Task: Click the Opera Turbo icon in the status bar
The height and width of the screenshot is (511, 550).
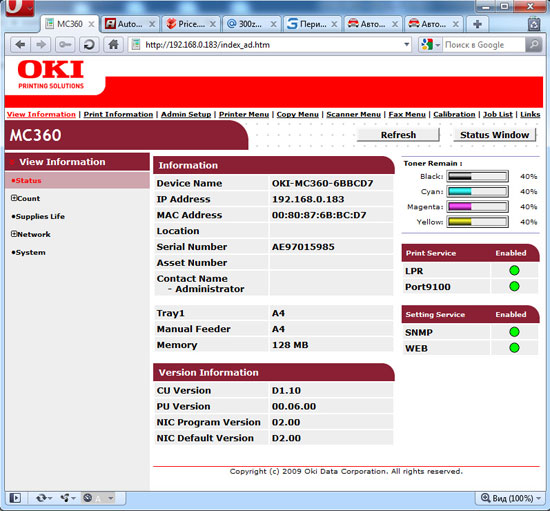Action: [88, 498]
